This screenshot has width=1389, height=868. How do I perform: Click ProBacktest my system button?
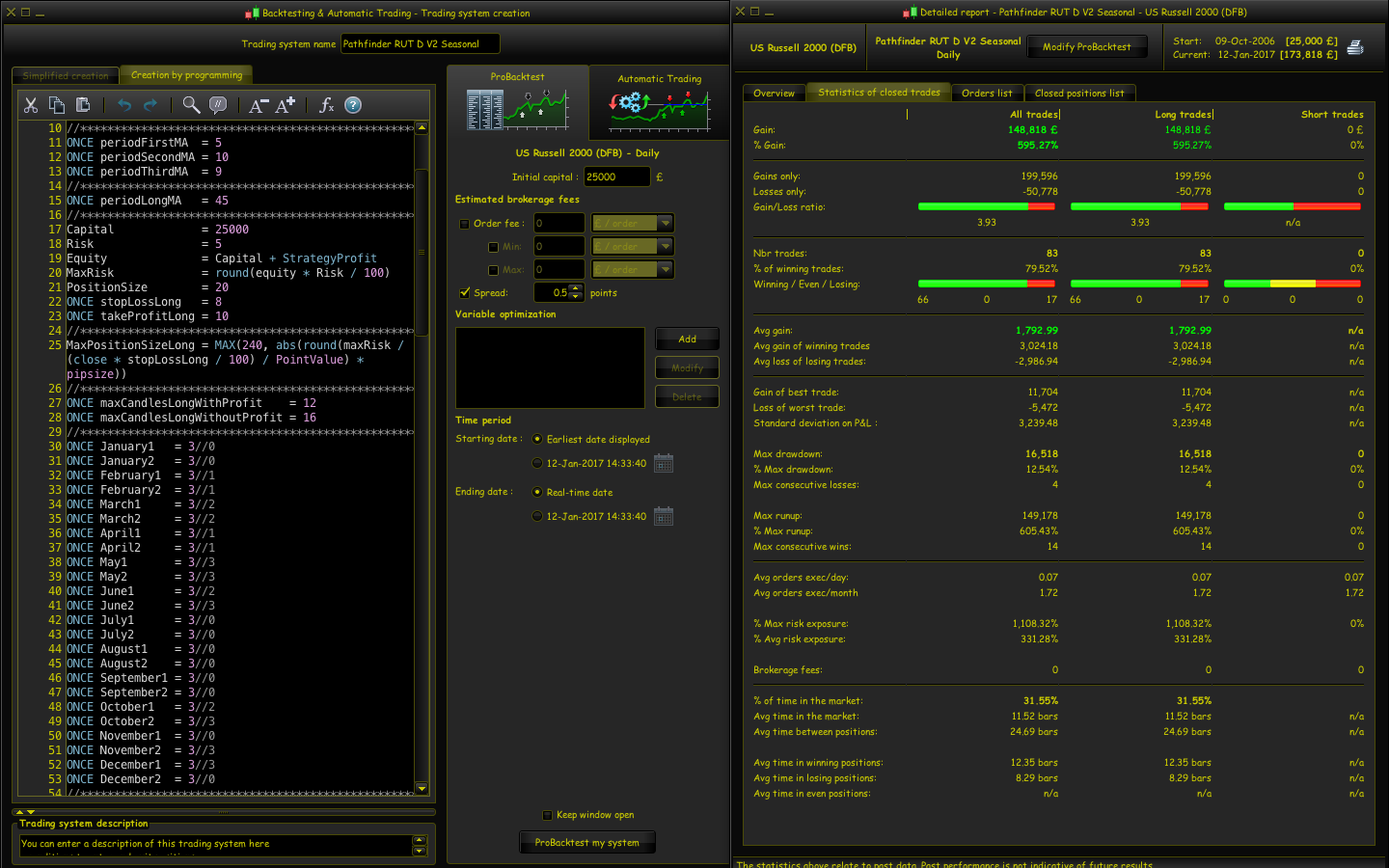(586, 842)
